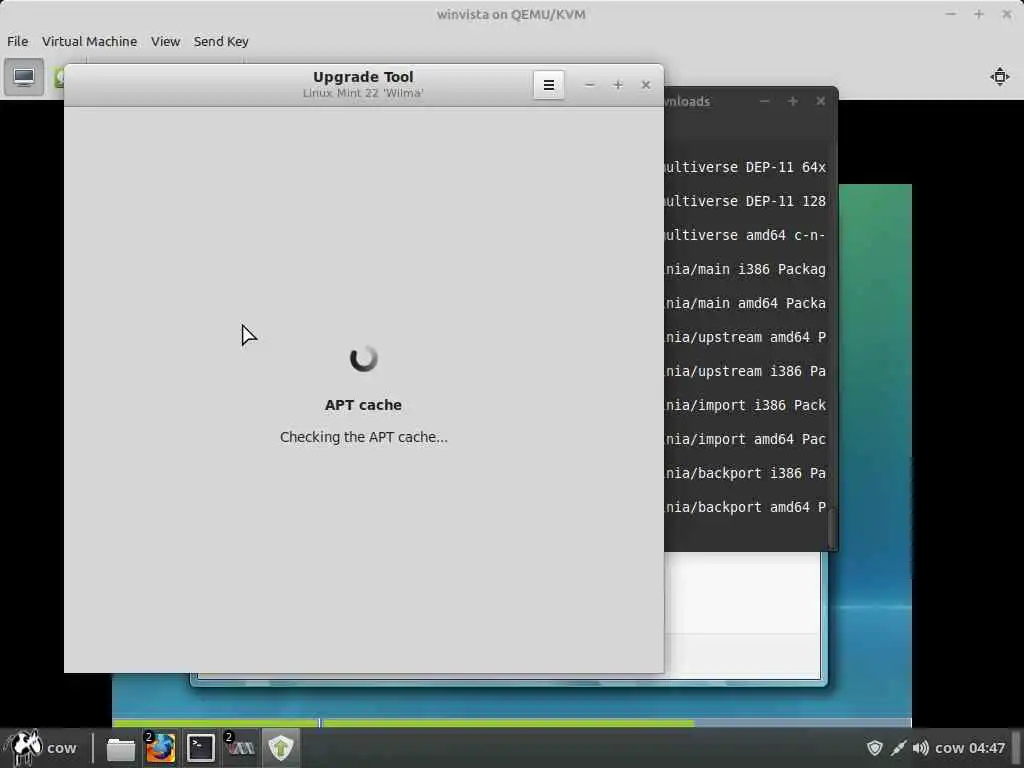The image size is (1024, 768).
Task: Close the Upgrade Tool window
Action: pyautogui.click(x=646, y=85)
